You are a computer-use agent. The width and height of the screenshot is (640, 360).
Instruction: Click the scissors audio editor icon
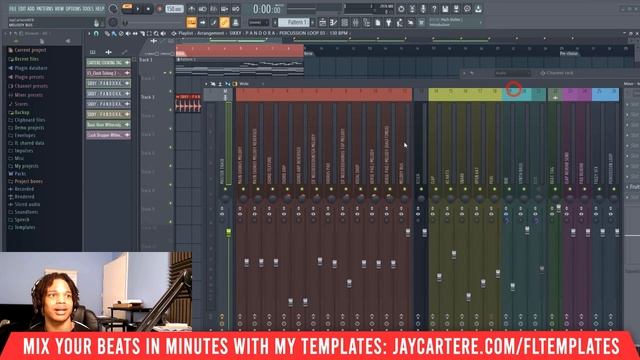tap(412, 9)
